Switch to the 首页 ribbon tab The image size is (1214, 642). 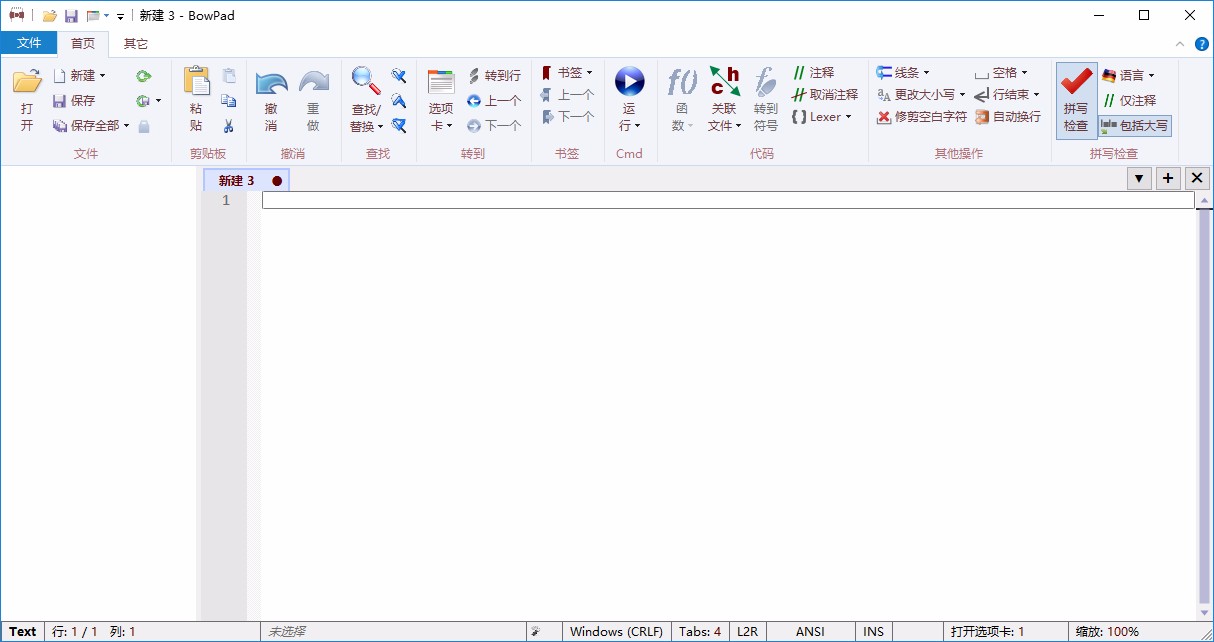tap(83, 43)
